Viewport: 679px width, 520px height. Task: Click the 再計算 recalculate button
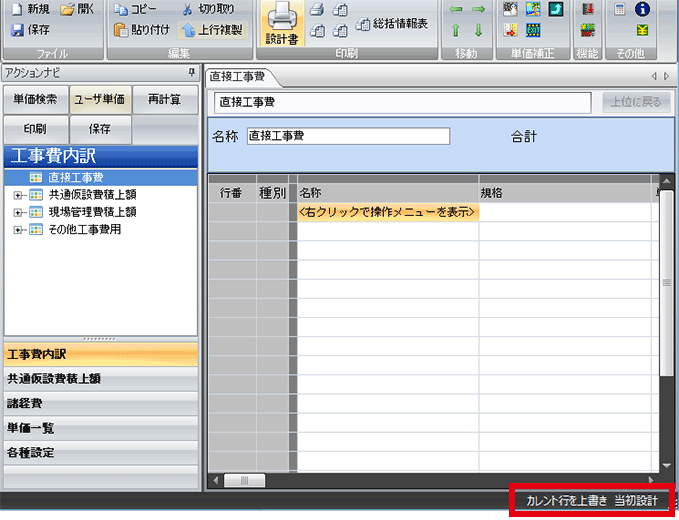(x=165, y=100)
